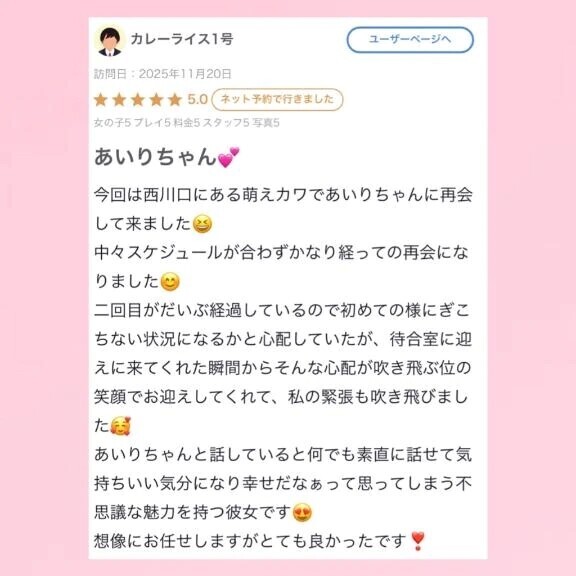
Task: Click the red heart exclamation emoji
Action: (418, 541)
